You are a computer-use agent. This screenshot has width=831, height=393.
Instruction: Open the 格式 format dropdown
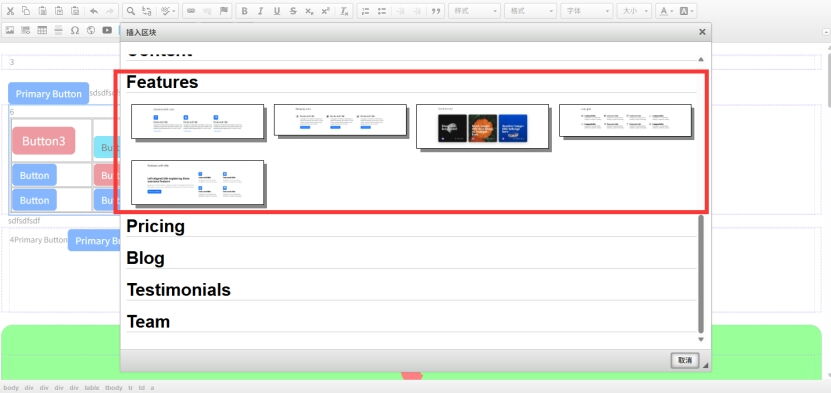tap(531, 11)
